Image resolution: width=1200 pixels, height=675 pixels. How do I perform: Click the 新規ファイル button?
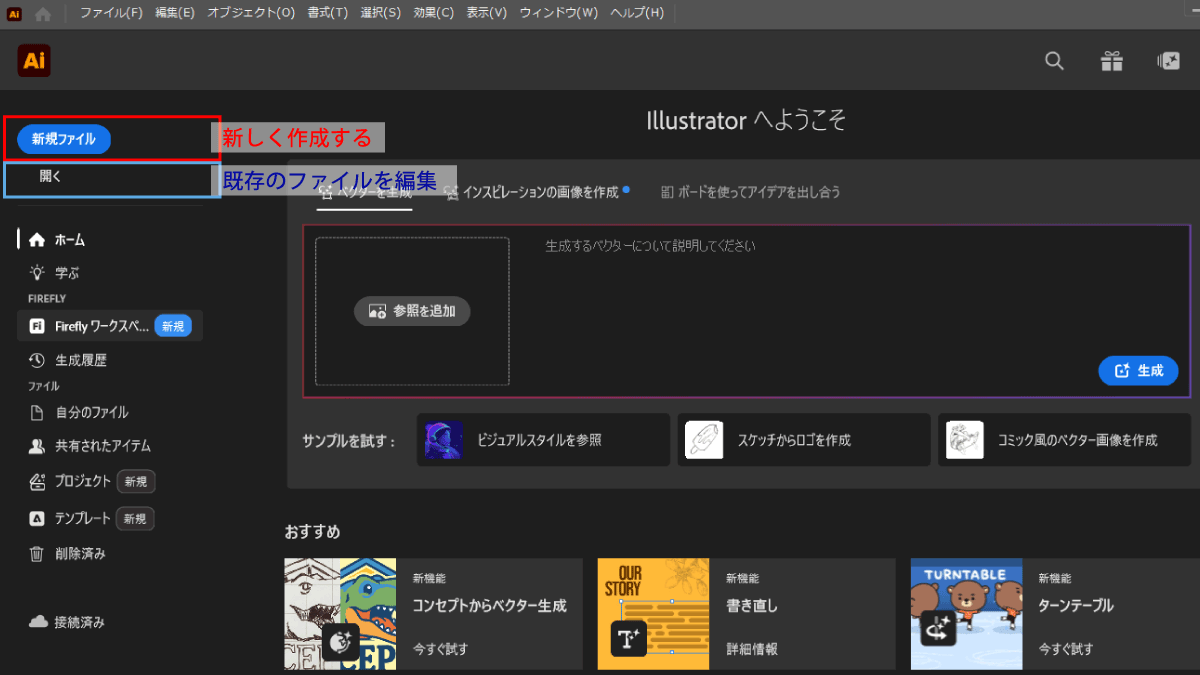64,139
